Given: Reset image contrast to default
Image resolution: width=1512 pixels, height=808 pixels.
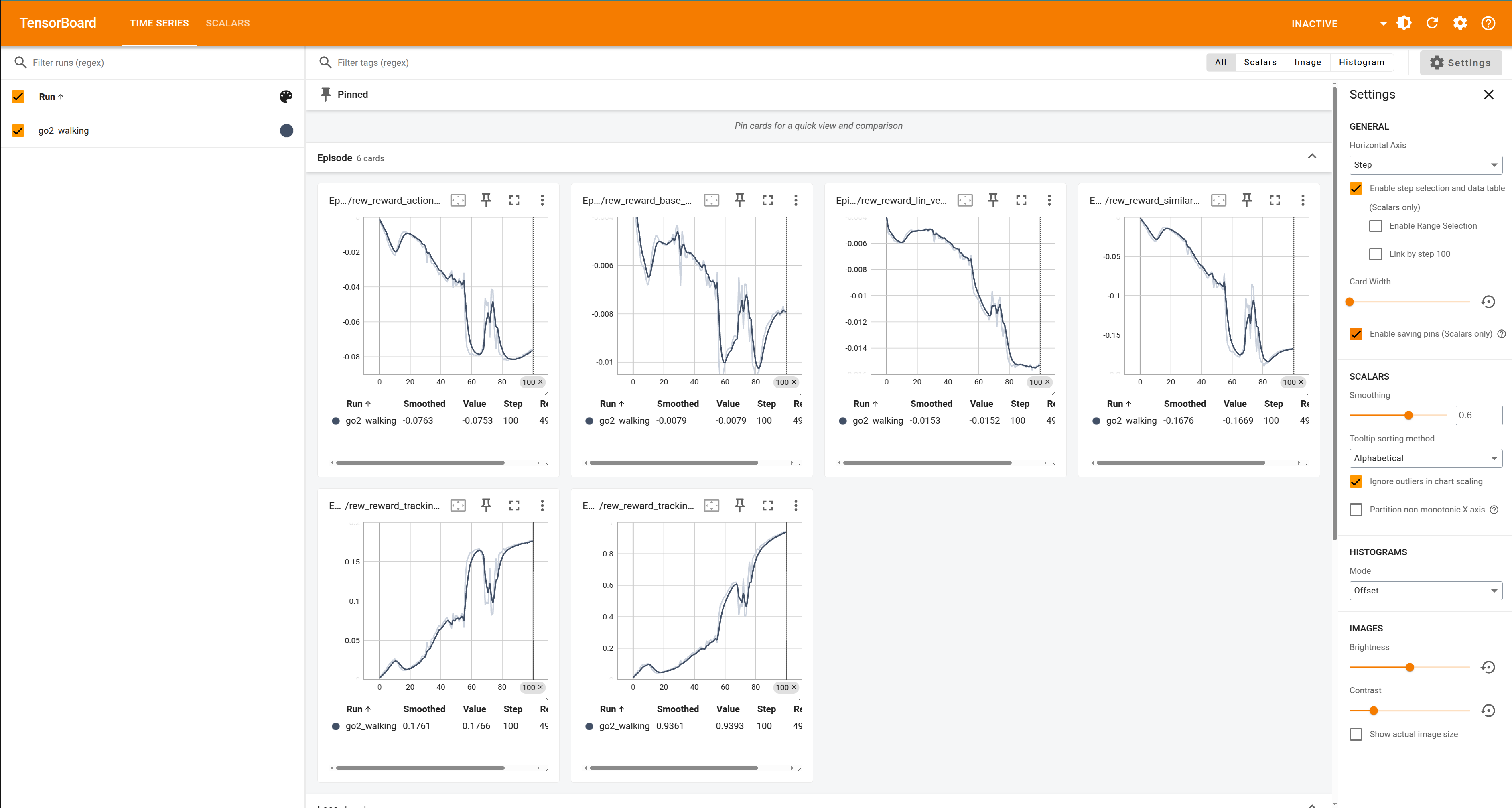Looking at the screenshot, I should (1488, 711).
